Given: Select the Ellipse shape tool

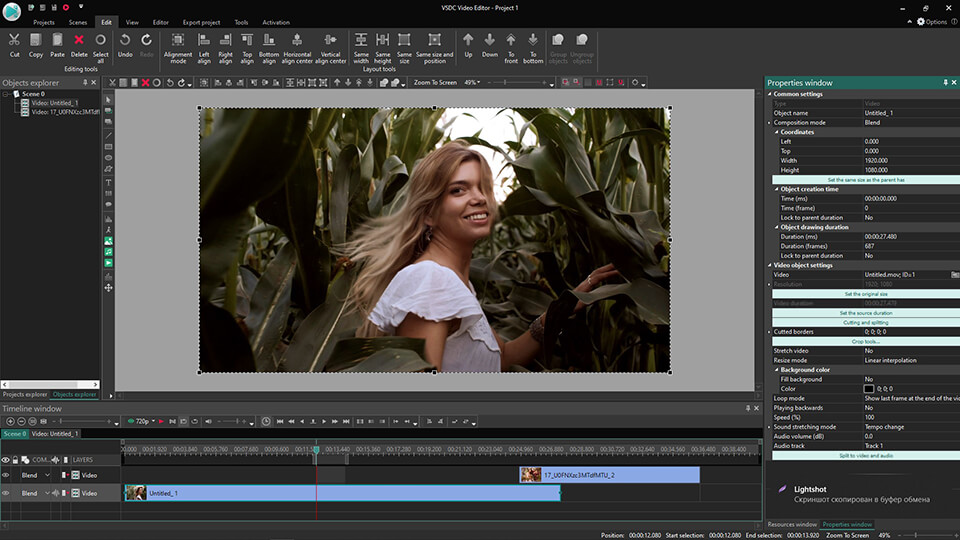Looking at the screenshot, I should pyautogui.click(x=108, y=158).
